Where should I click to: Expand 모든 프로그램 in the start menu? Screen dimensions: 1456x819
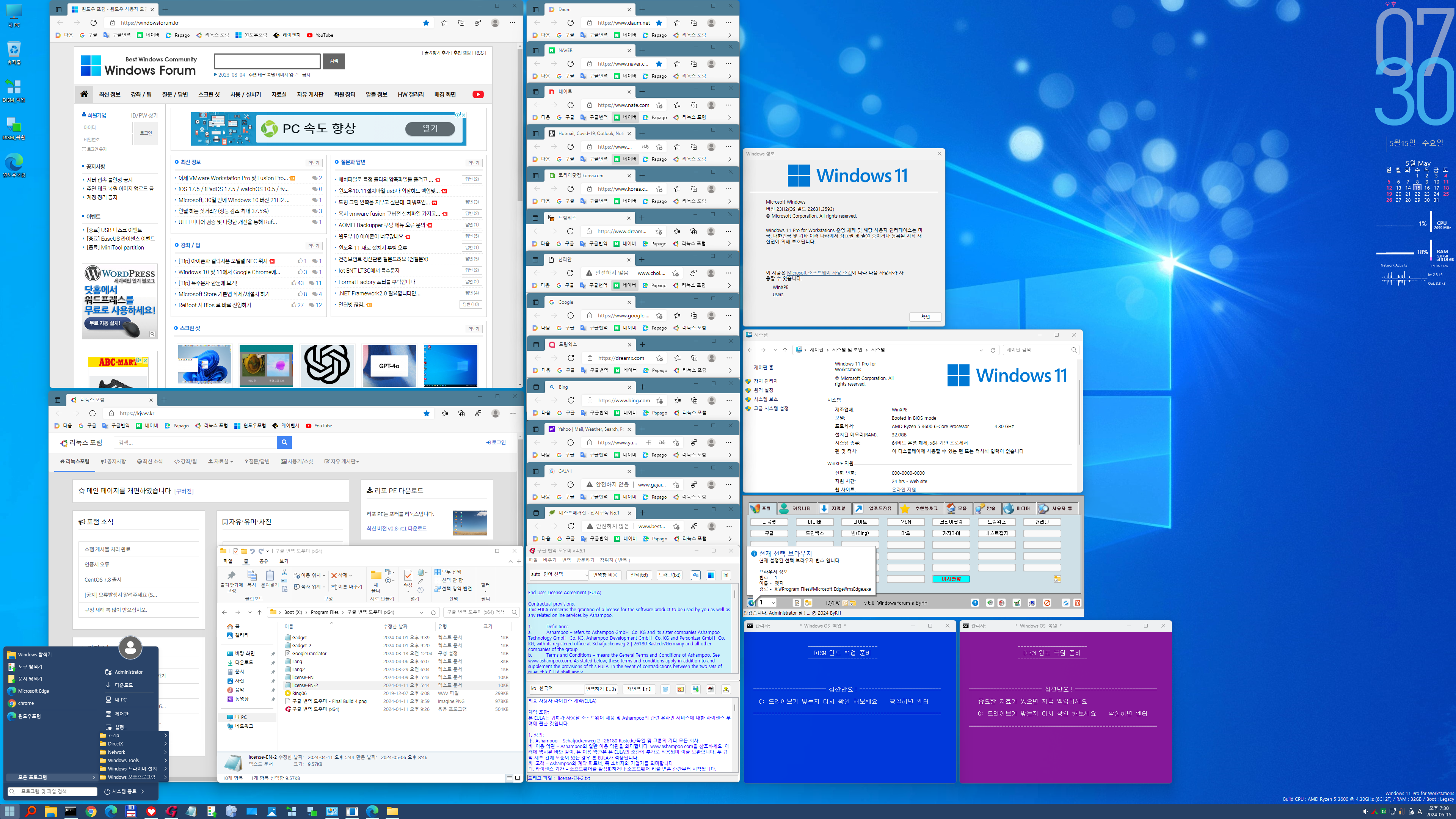(52, 777)
